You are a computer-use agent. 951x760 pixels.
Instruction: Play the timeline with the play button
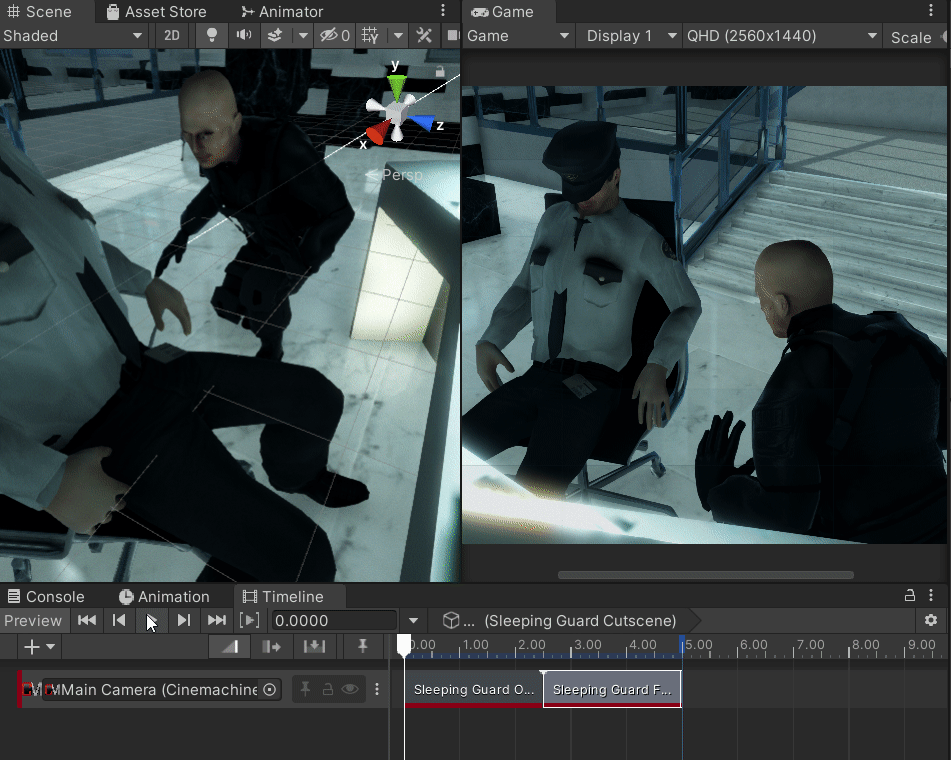point(151,620)
